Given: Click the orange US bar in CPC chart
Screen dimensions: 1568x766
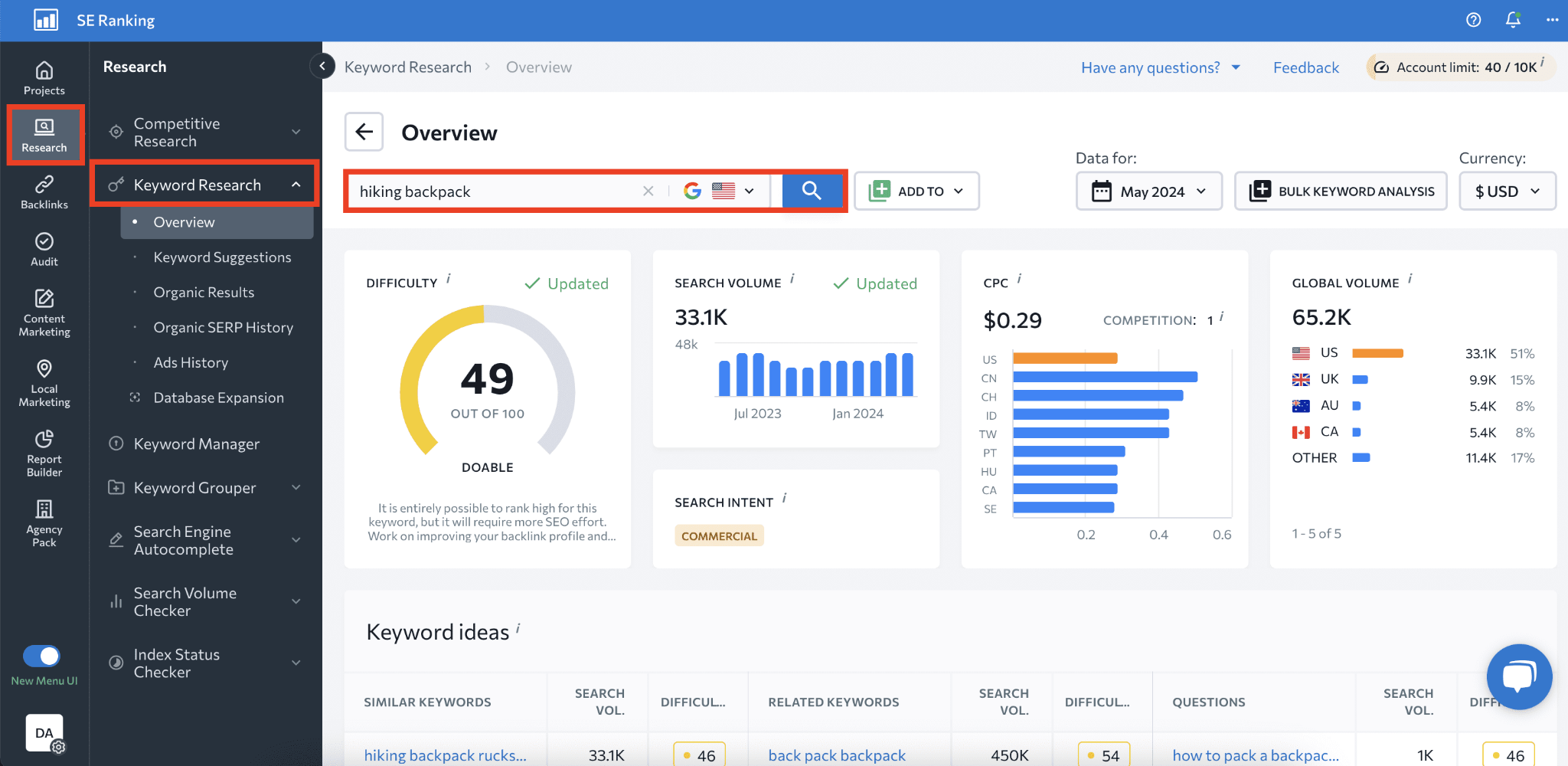Looking at the screenshot, I should (x=1065, y=358).
